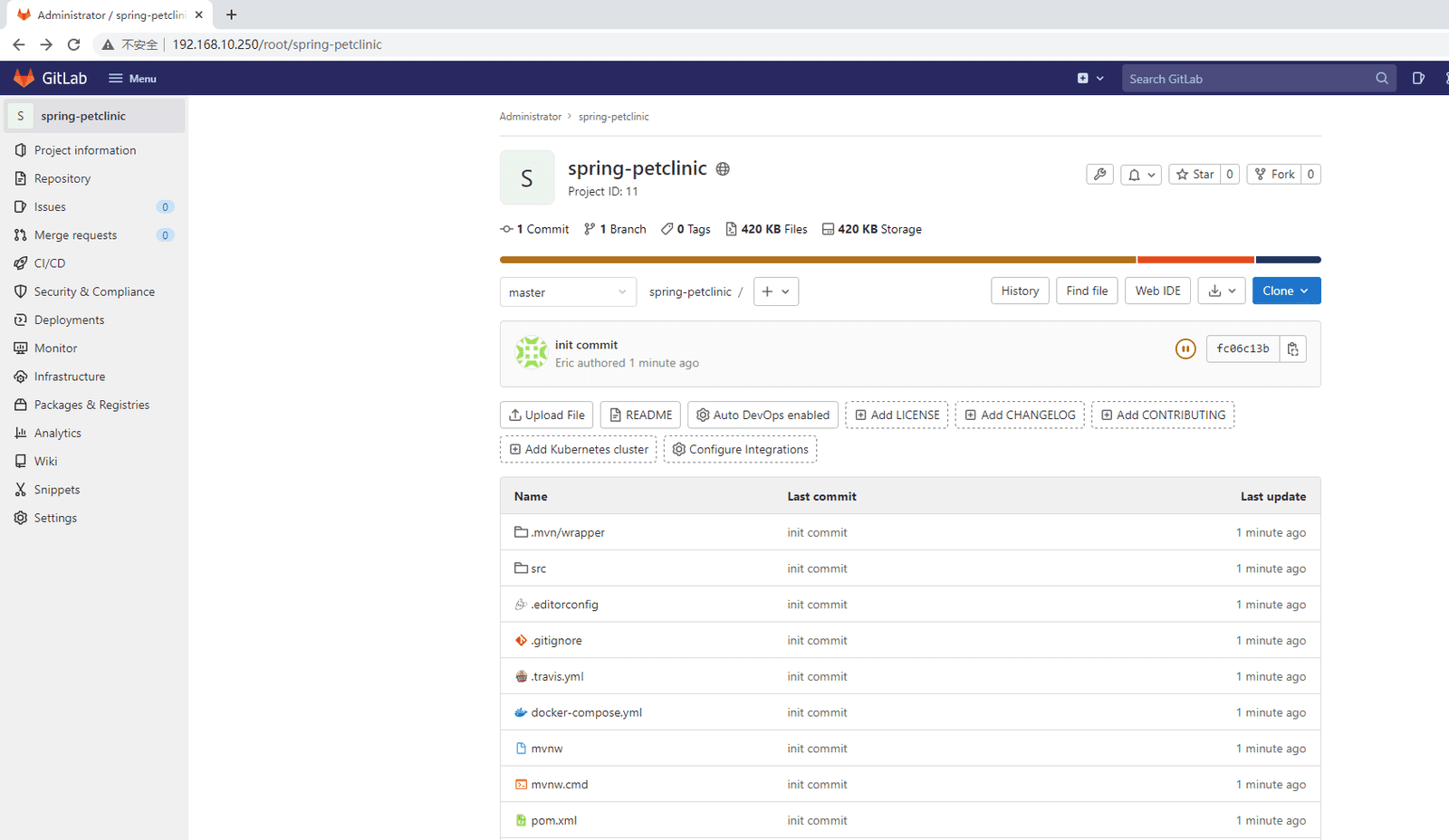Open the .gitignore file
The width and height of the screenshot is (1449, 840).
tap(556, 641)
